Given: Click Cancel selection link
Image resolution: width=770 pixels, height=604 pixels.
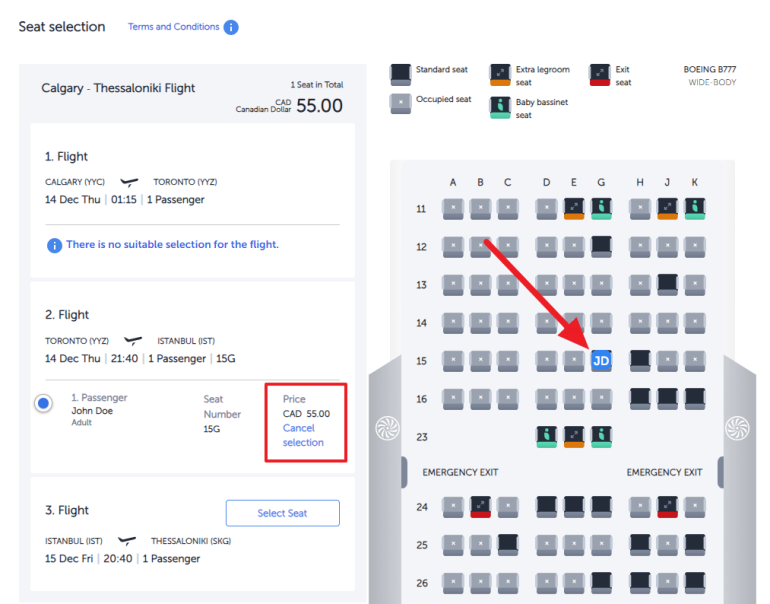Looking at the screenshot, I should point(303,435).
